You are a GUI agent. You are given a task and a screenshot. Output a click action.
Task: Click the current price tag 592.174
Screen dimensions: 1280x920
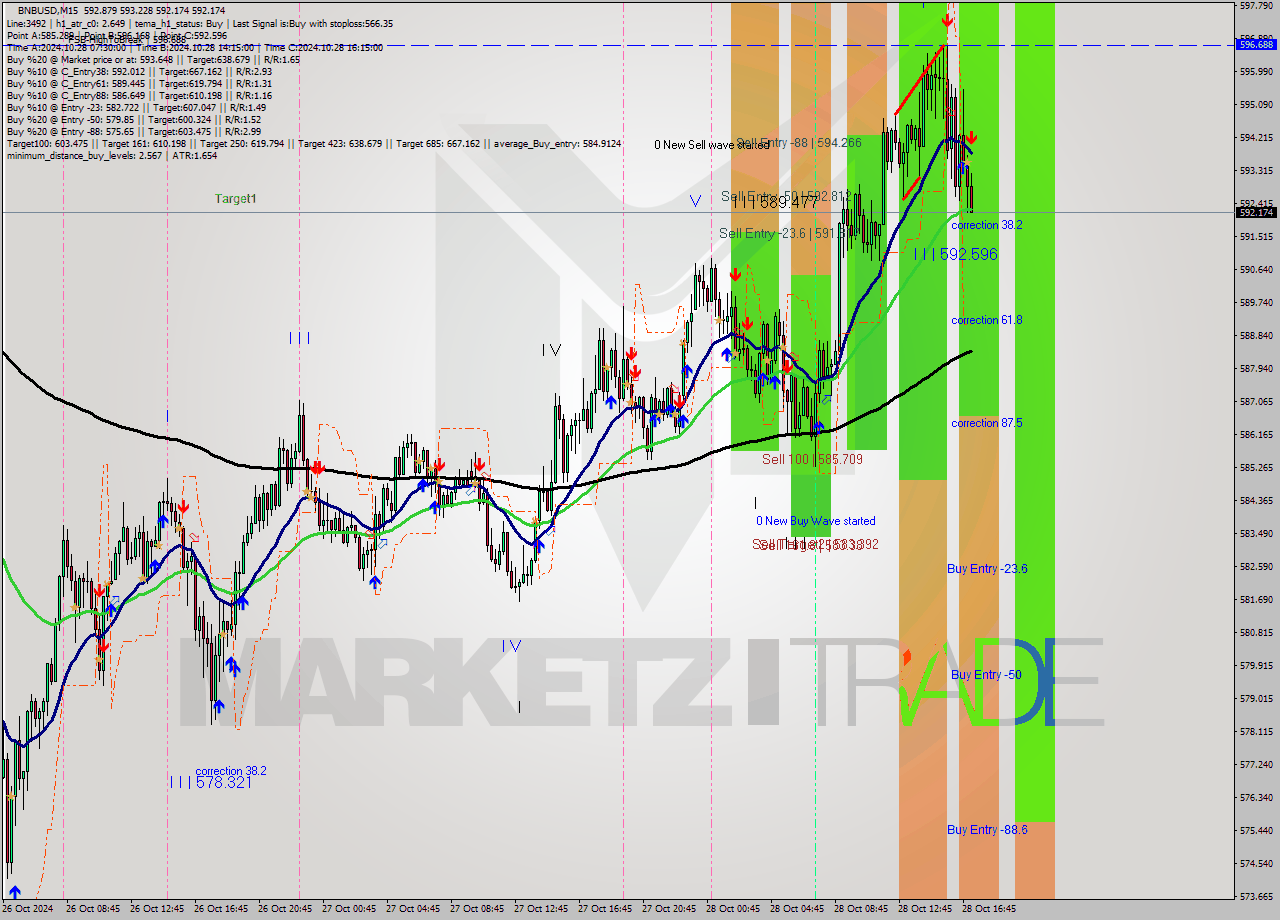pos(1256,212)
